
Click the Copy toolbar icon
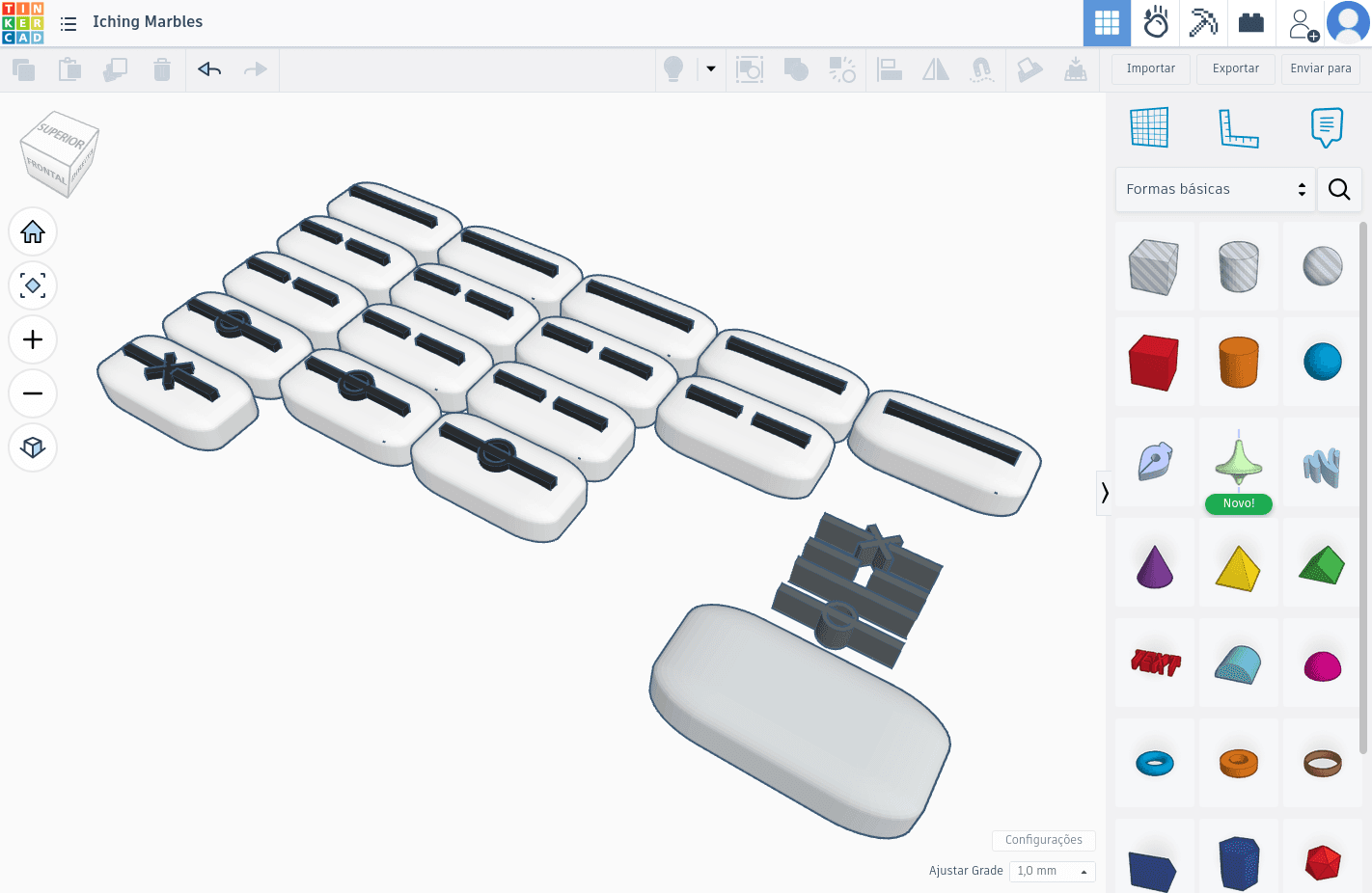click(23, 69)
